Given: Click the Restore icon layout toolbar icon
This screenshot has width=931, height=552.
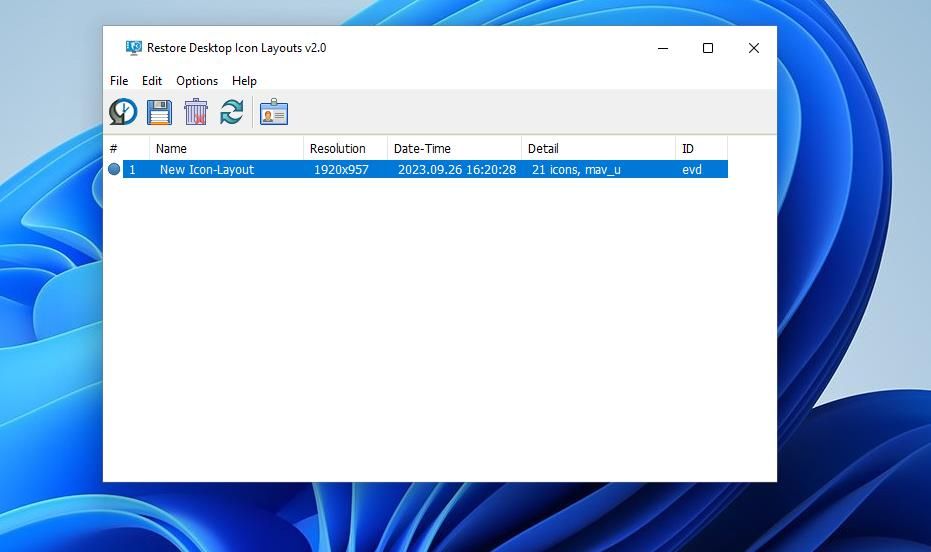Looking at the screenshot, I should 123,112.
